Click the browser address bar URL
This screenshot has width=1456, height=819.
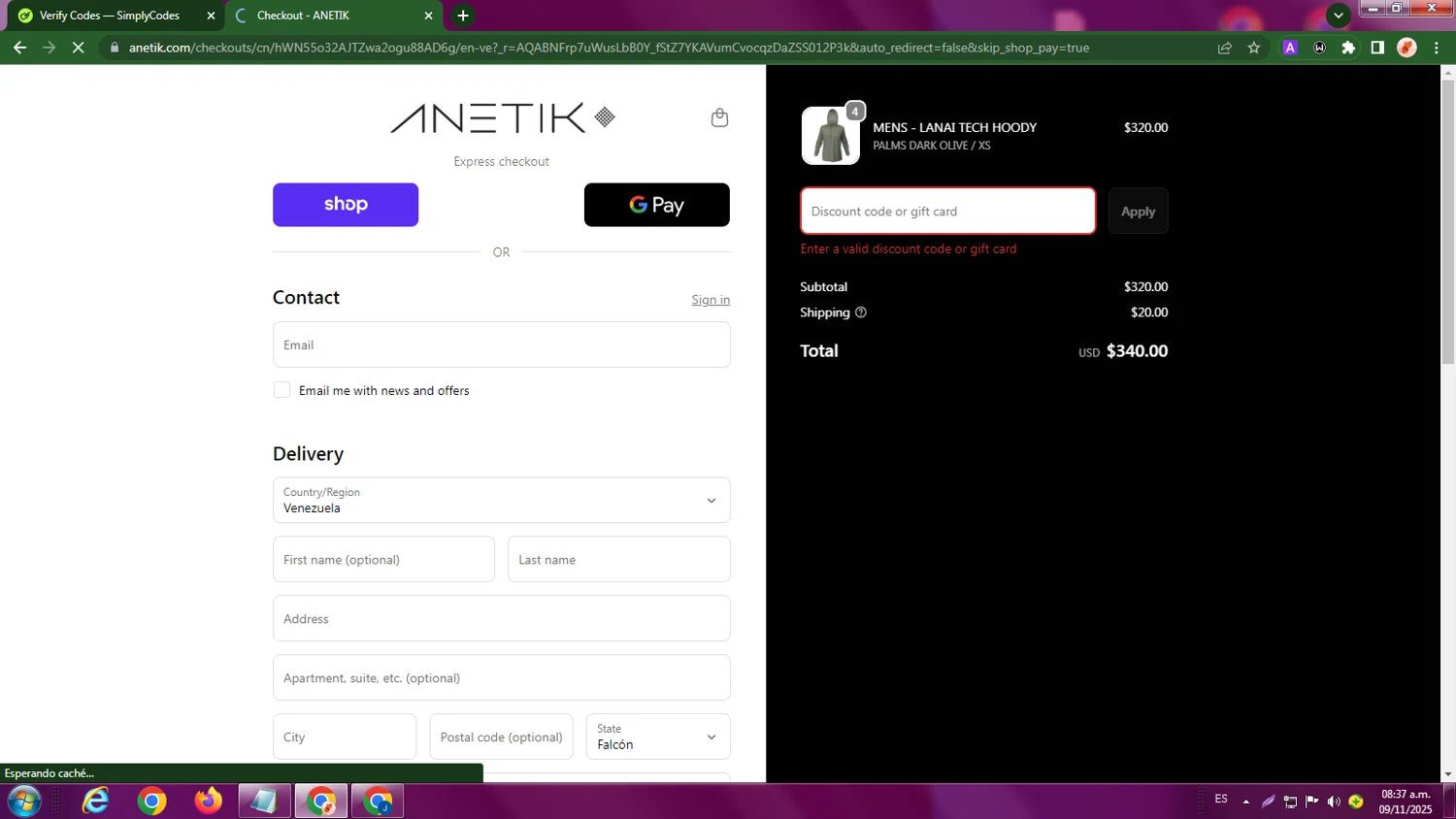pyautogui.click(x=609, y=48)
